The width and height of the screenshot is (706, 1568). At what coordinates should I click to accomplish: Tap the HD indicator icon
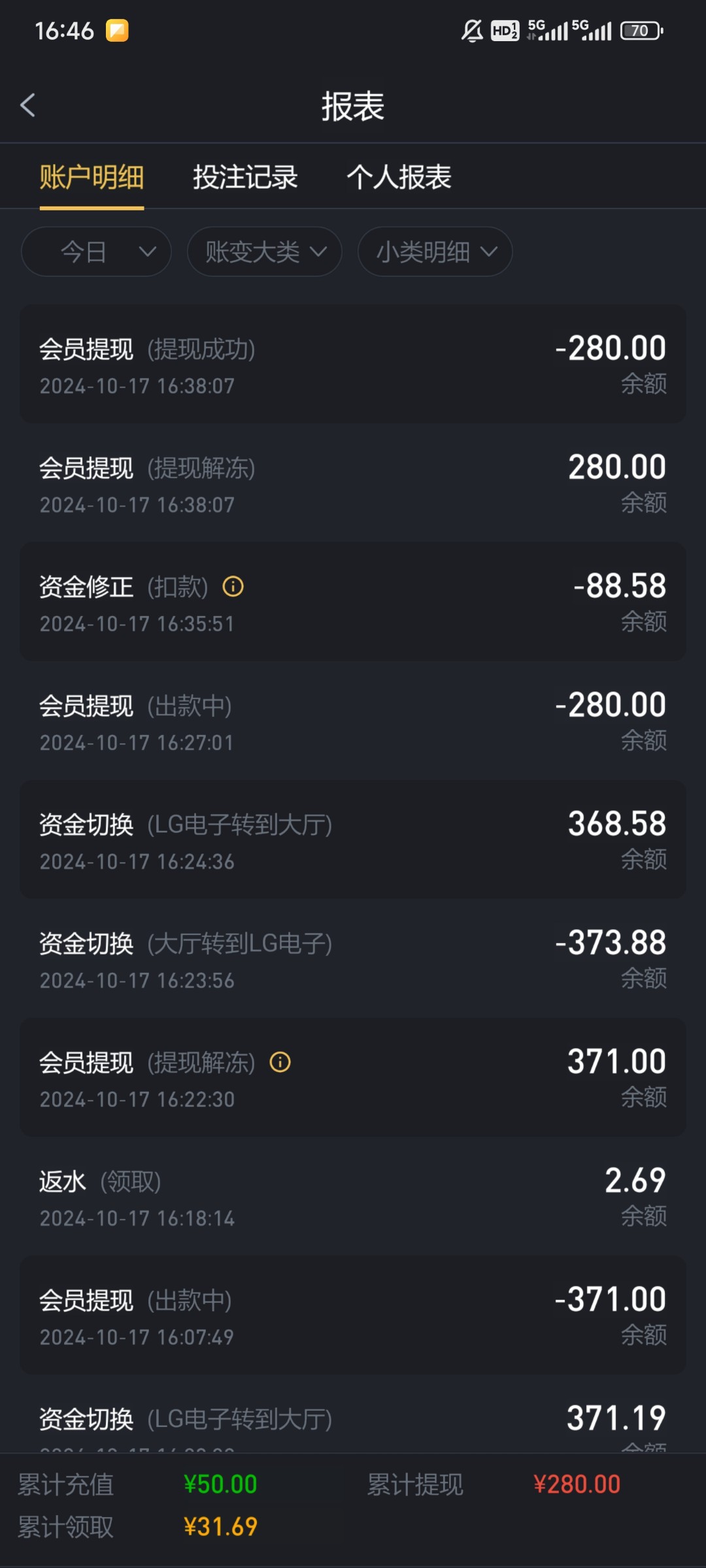505,31
